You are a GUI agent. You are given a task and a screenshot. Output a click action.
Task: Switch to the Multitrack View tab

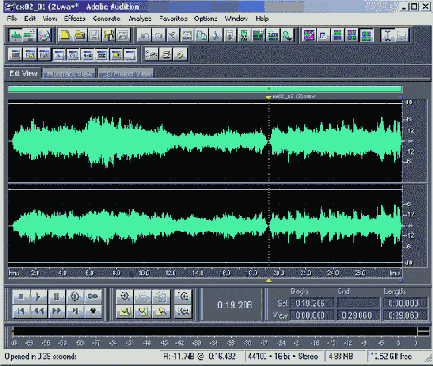coord(69,74)
